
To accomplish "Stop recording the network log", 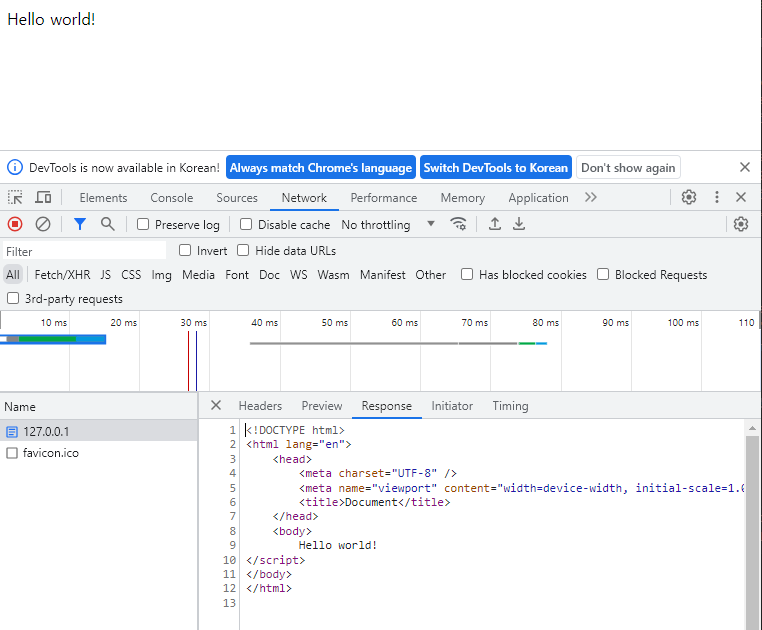I will tap(15, 224).
